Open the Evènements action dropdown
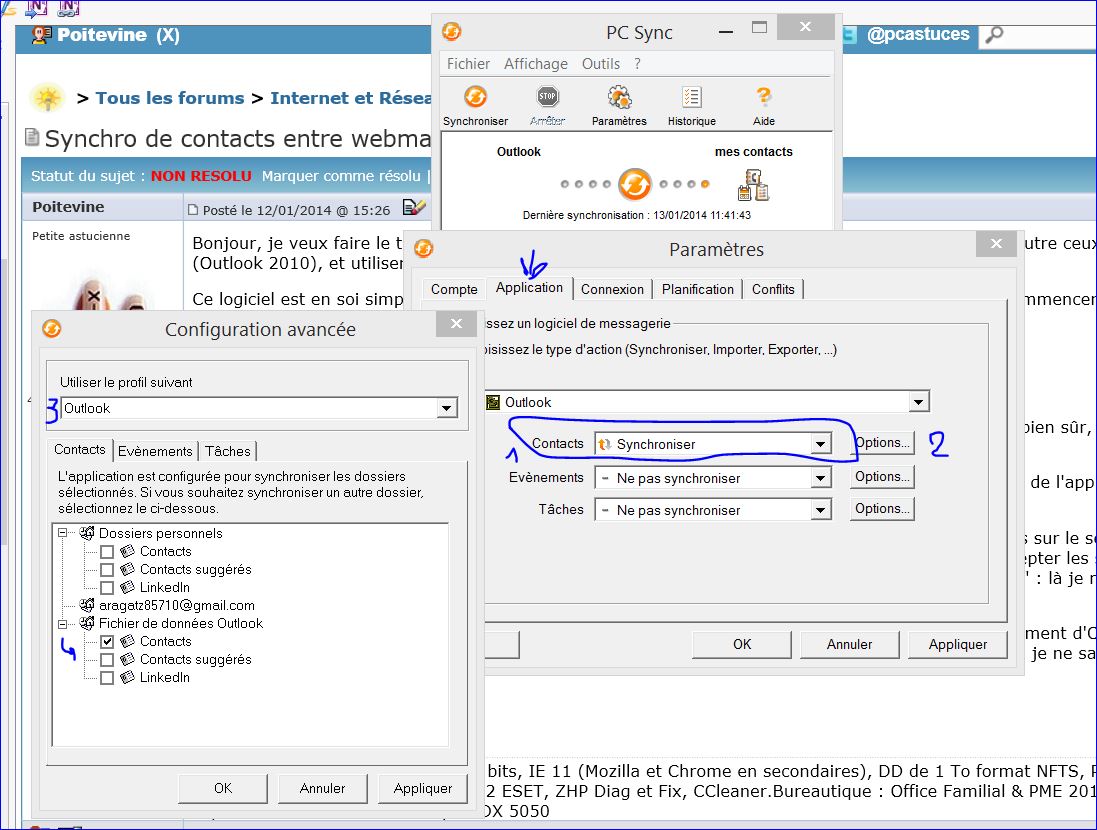 coord(821,477)
